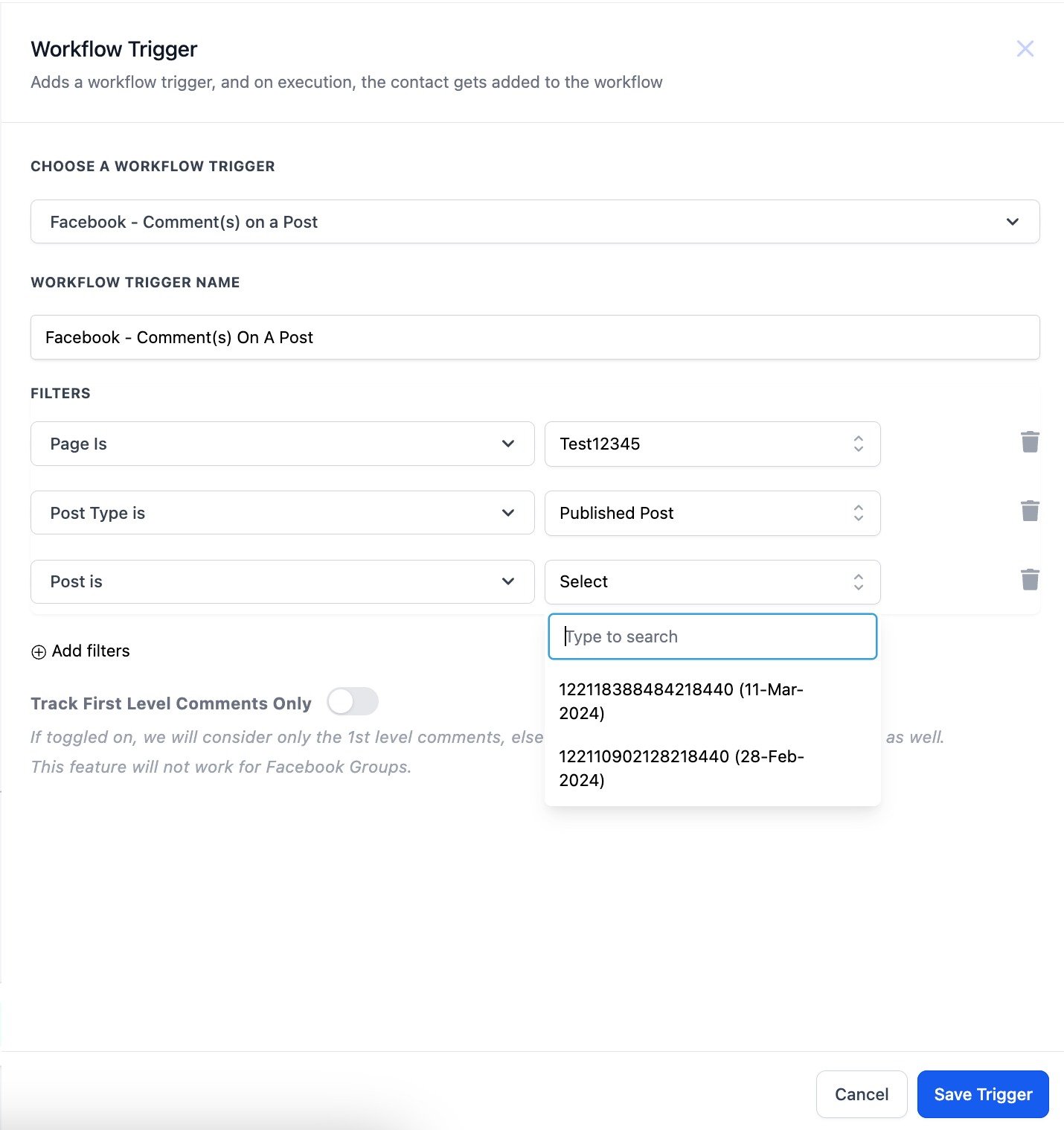This screenshot has height=1130, width=1064.
Task: Remove the Post is filter row
Action: (1030, 580)
